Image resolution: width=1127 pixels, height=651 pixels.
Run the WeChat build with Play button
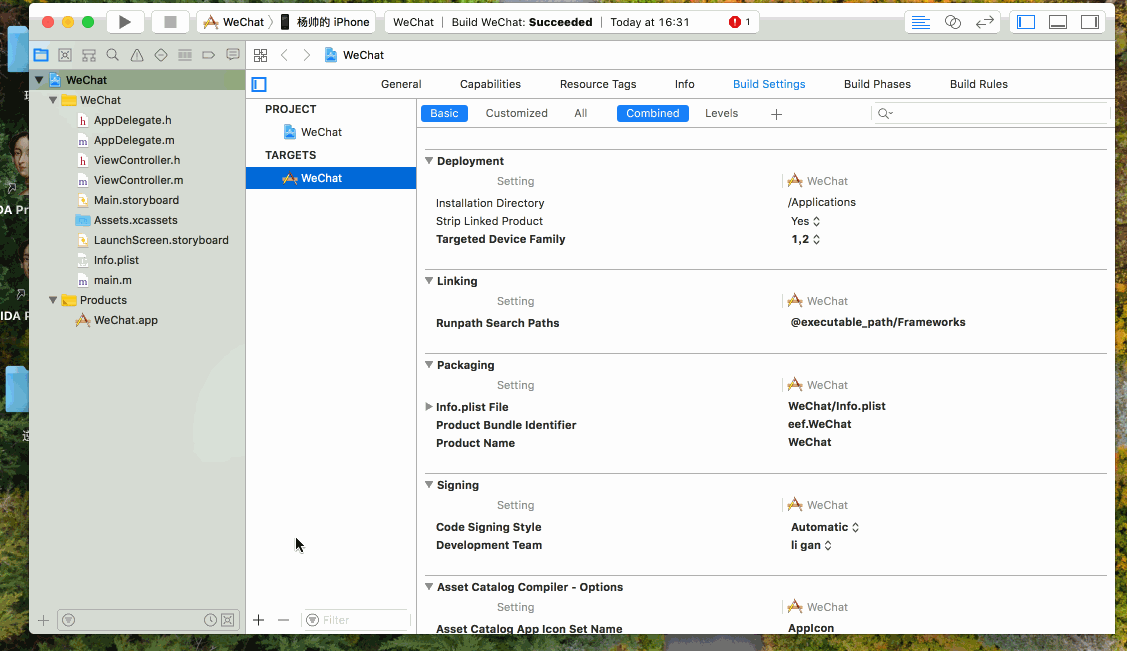(124, 22)
